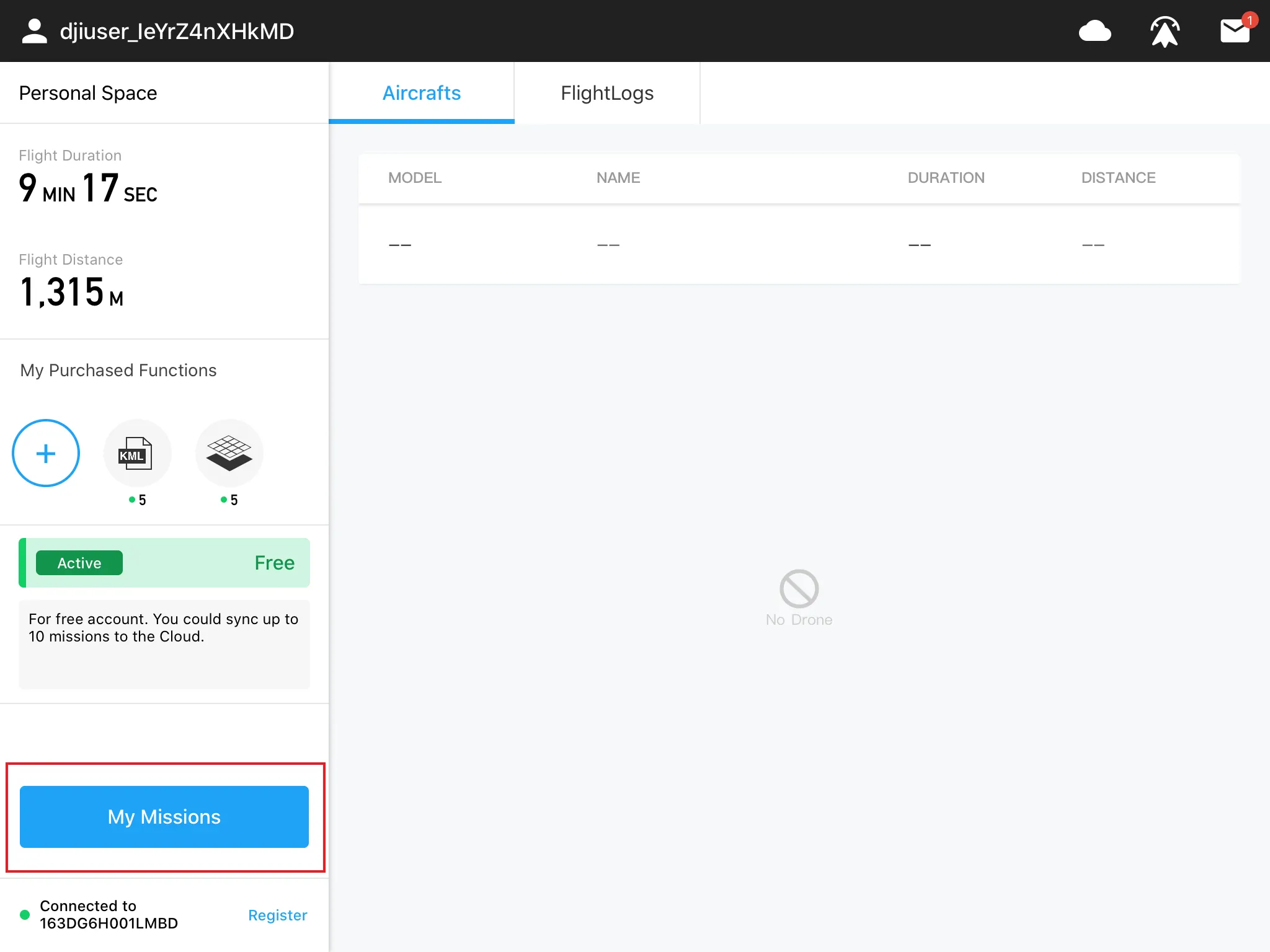Click the Free plan label
Image resolution: width=1270 pixels, height=952 pixels.
coord(274,563)
